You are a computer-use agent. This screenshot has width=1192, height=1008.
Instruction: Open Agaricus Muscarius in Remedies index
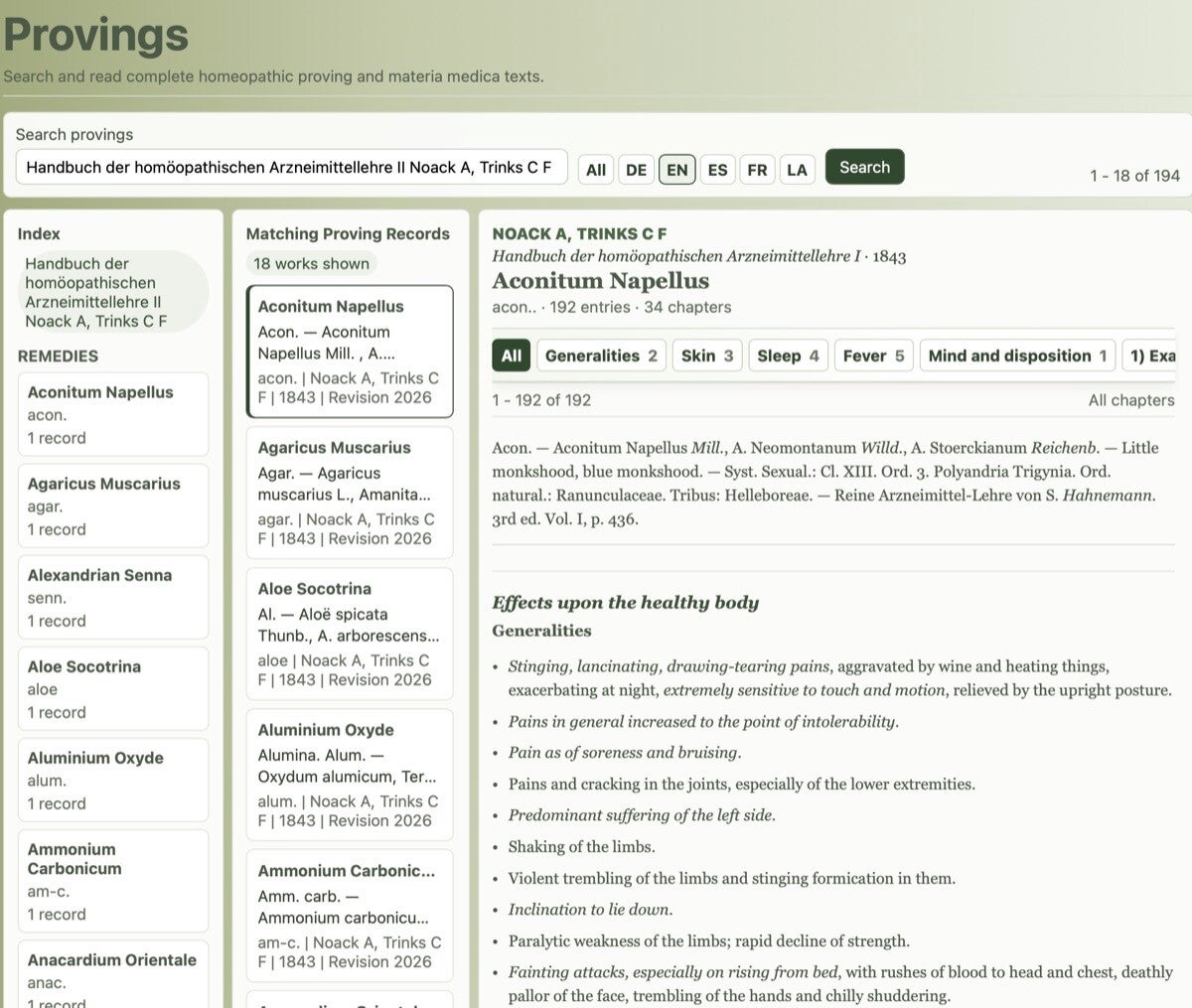tap(113, 505)
